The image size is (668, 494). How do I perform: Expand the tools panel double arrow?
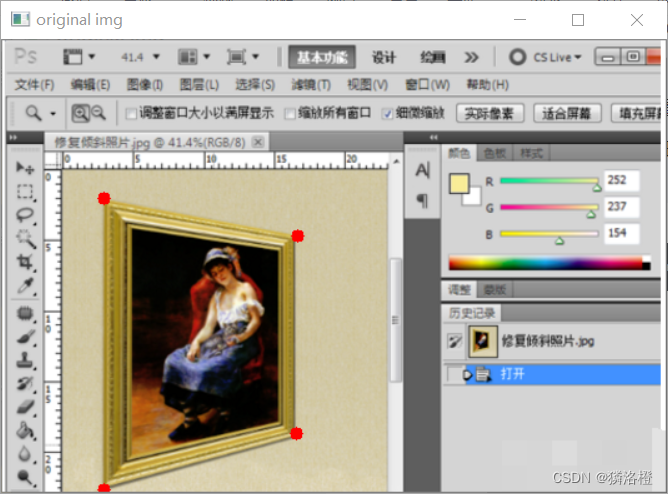[x=13, y=137]
